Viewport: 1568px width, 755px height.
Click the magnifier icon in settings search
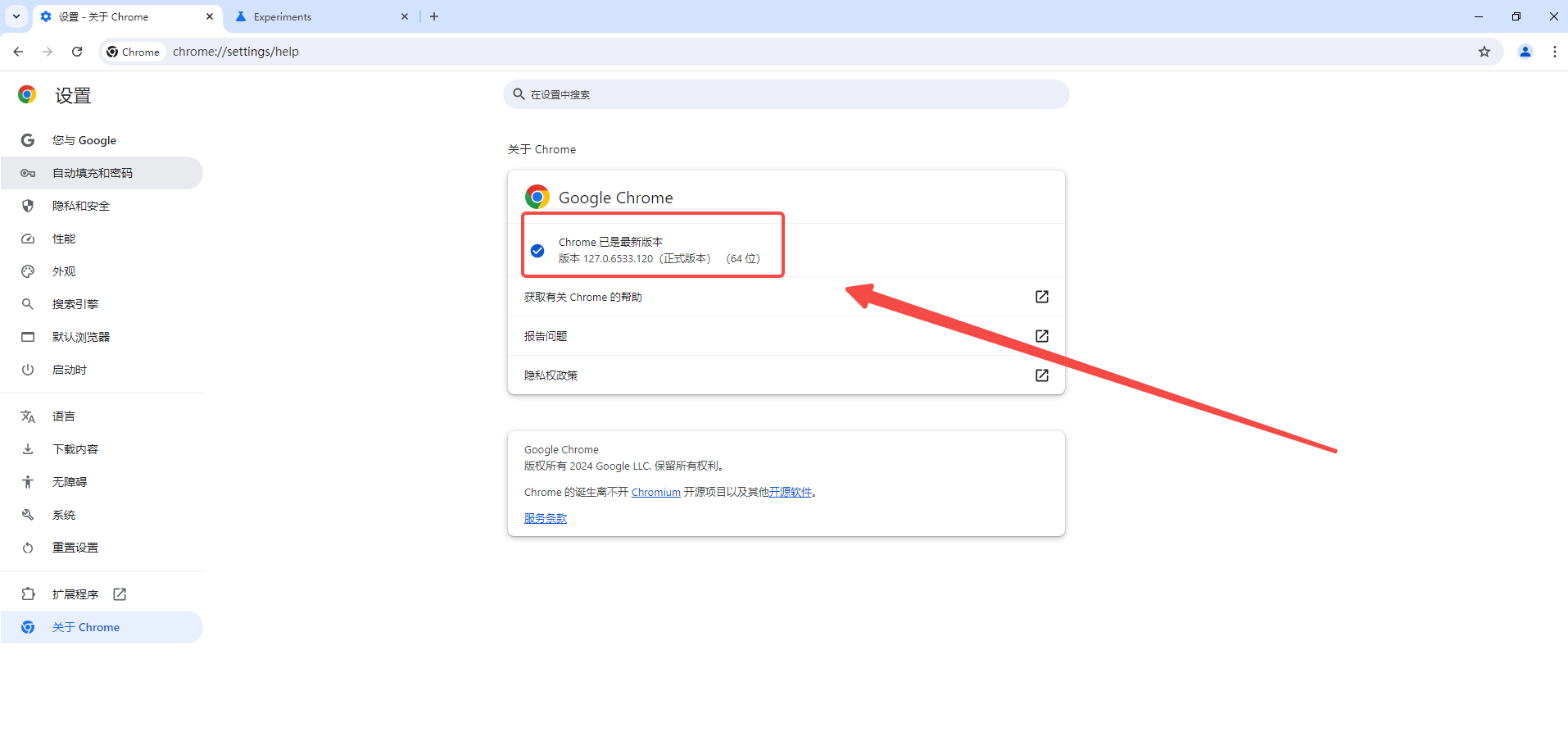pos(519,94)
